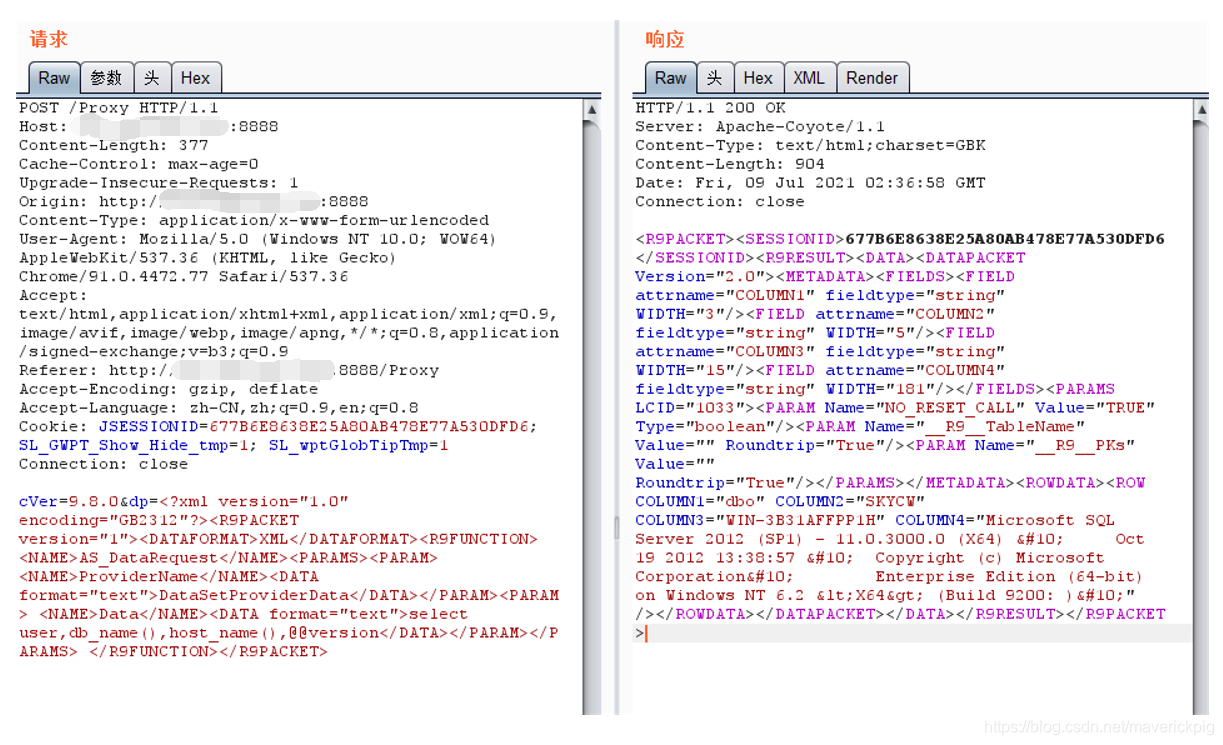This screenshot has width=1223, height=745.
Task: Click the 响应 panel heading
Action: coord(665,39)
